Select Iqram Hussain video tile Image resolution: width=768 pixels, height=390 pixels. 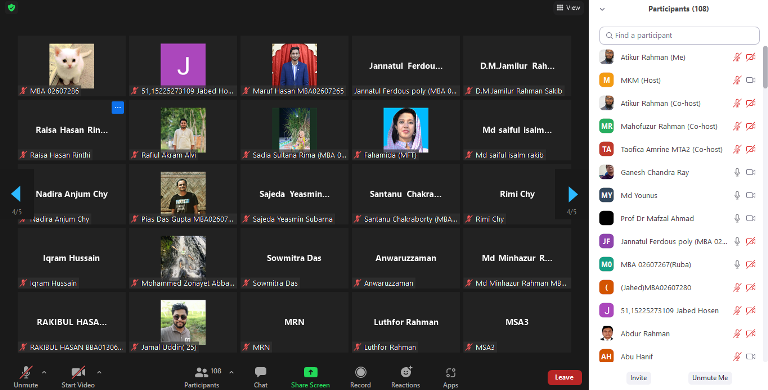[72, 258]
